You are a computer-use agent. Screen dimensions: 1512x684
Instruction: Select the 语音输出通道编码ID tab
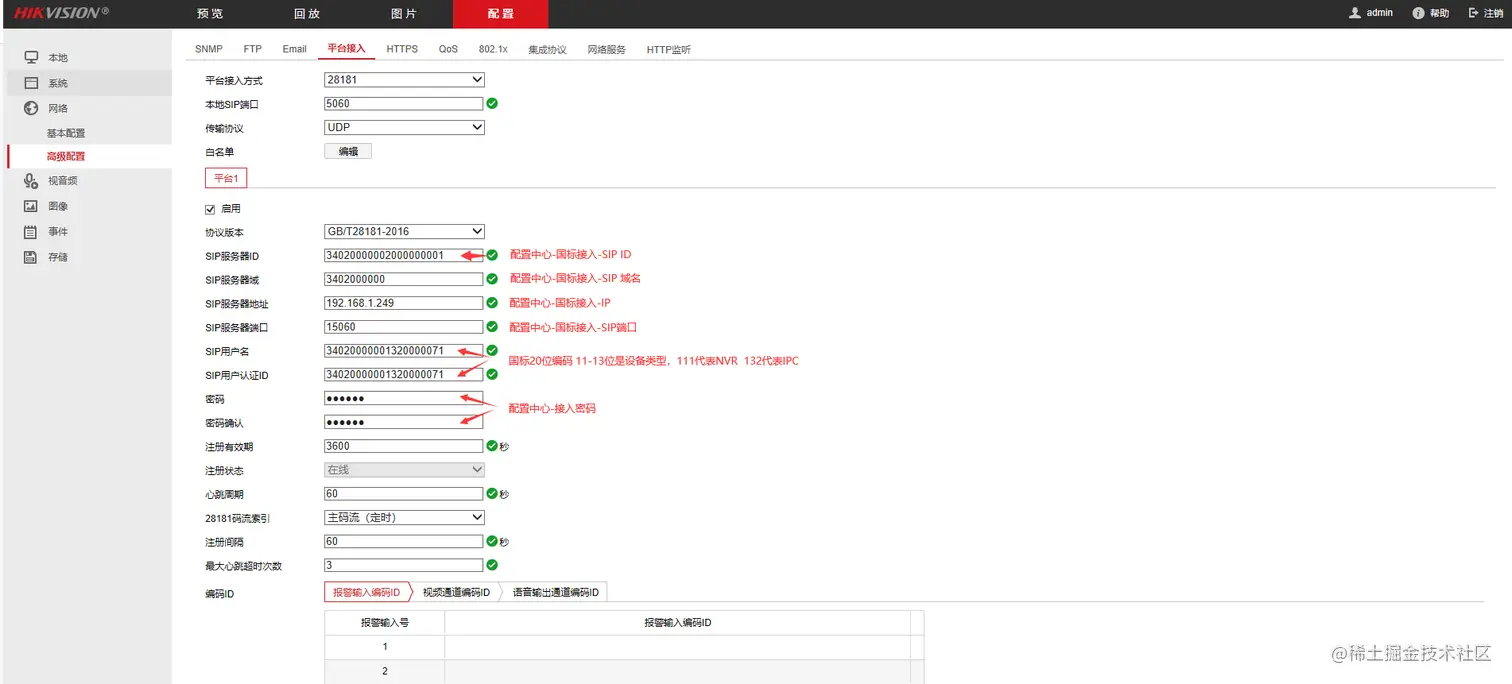[x=555, y=593]
